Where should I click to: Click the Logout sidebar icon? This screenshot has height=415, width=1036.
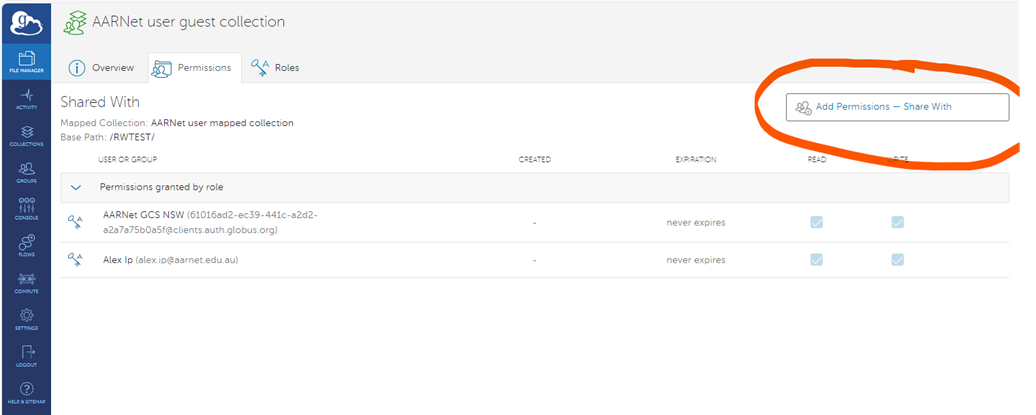26,356
